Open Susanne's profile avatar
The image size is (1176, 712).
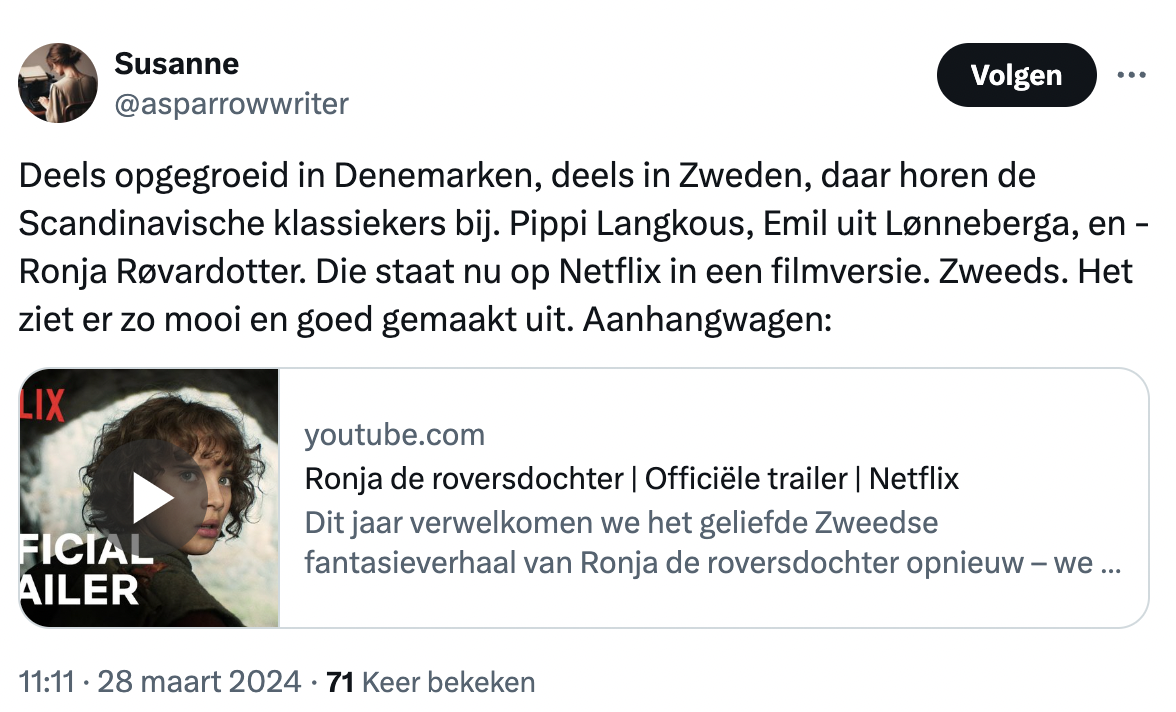(x=58, y=83)
